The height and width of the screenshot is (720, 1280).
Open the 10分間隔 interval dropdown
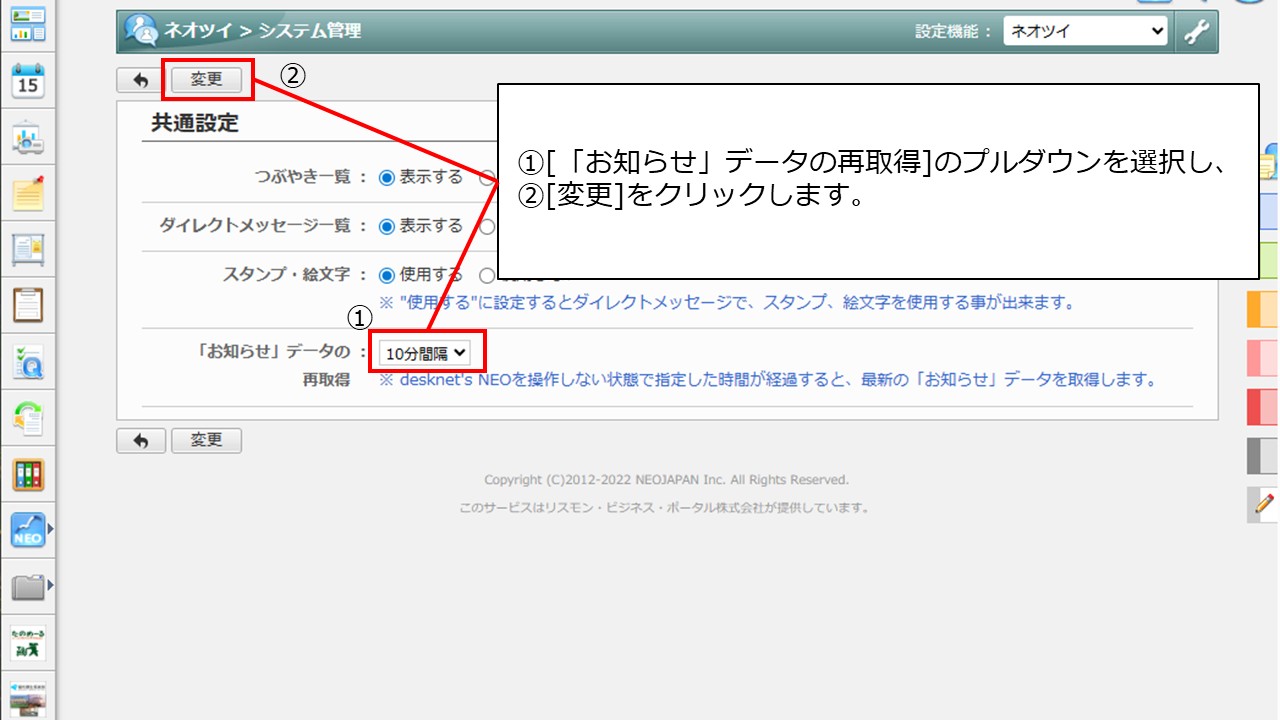[425, 352]
